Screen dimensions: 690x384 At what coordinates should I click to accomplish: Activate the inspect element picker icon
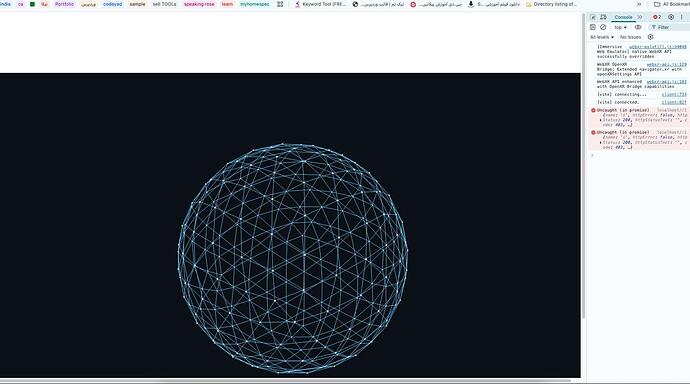click(593, 17)
